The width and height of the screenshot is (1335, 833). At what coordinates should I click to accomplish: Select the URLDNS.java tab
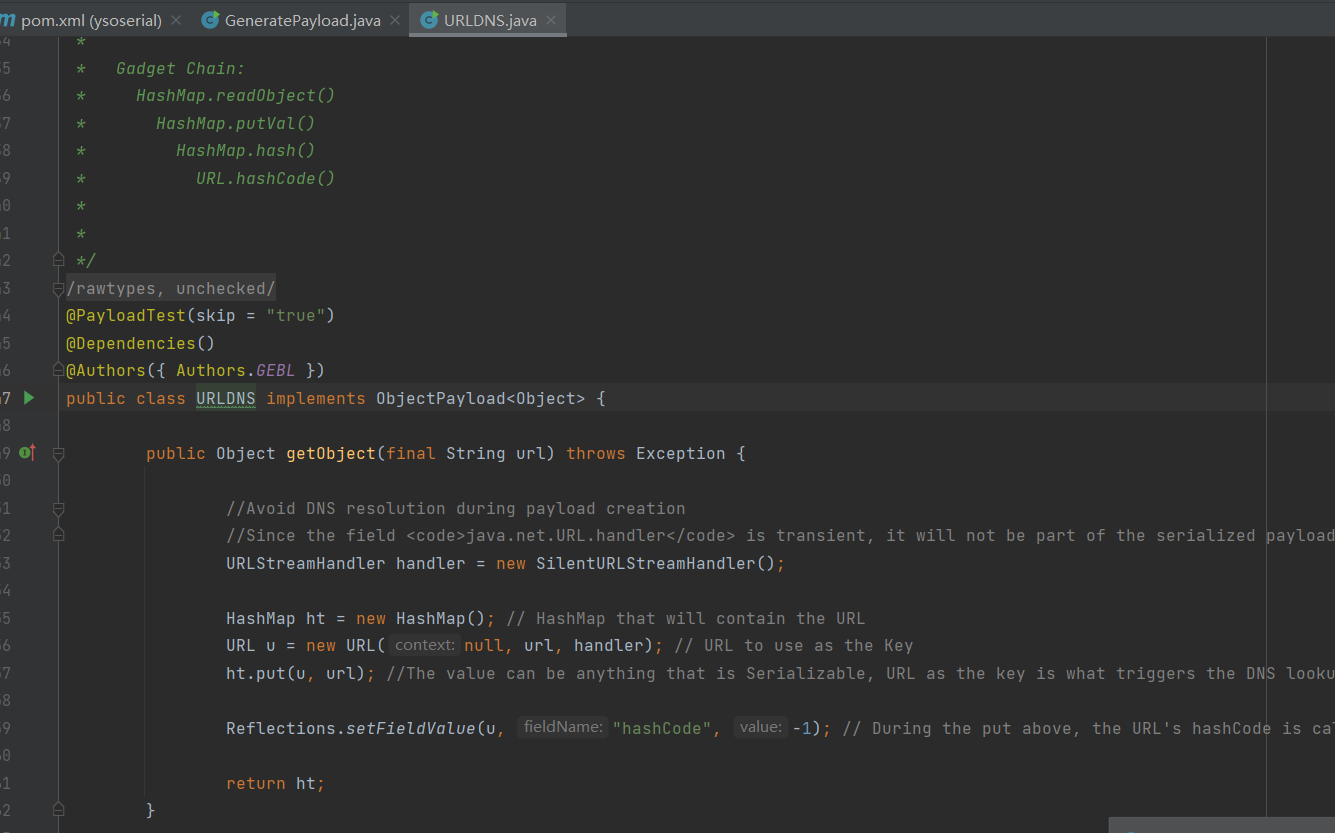pyautogui.click(x=490, y=20)
